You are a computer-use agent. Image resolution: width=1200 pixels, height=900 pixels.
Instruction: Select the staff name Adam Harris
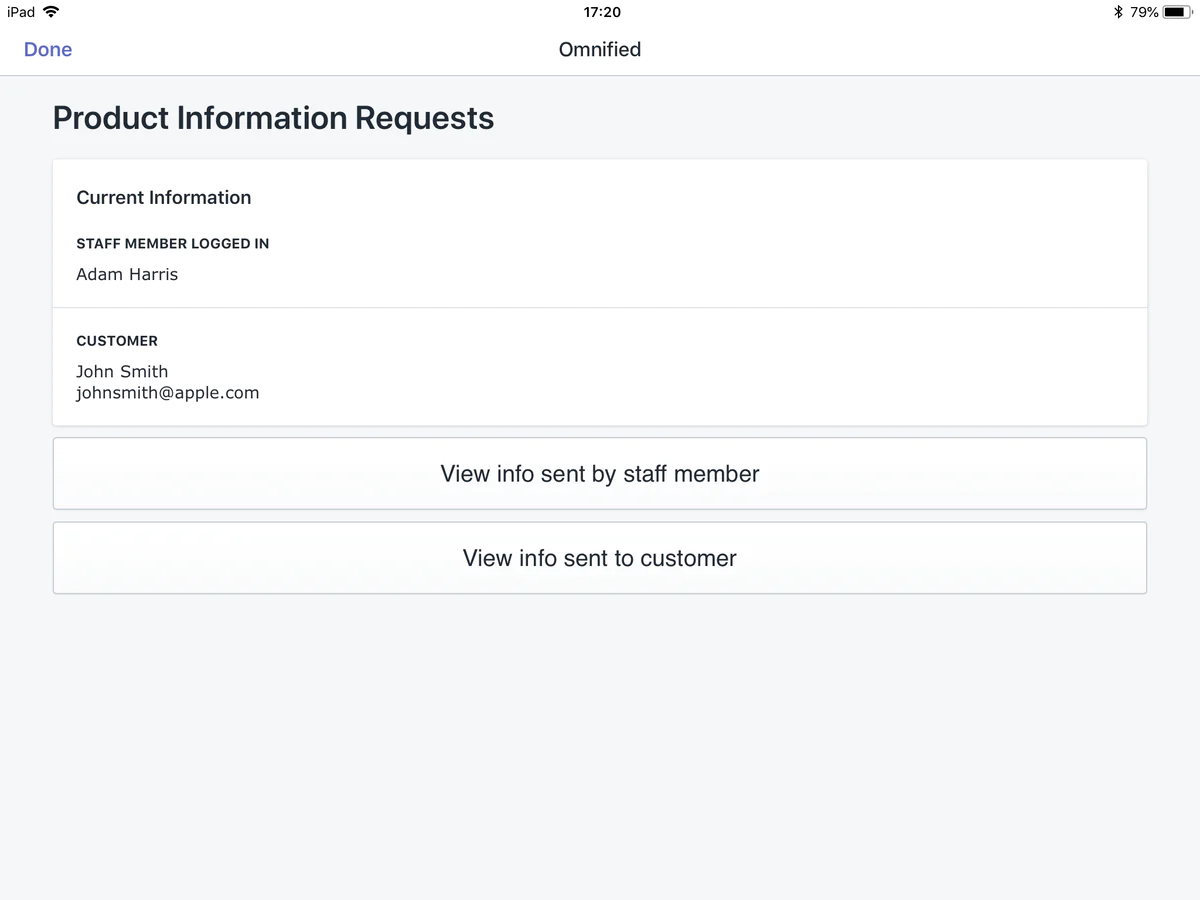click(127, 274)
